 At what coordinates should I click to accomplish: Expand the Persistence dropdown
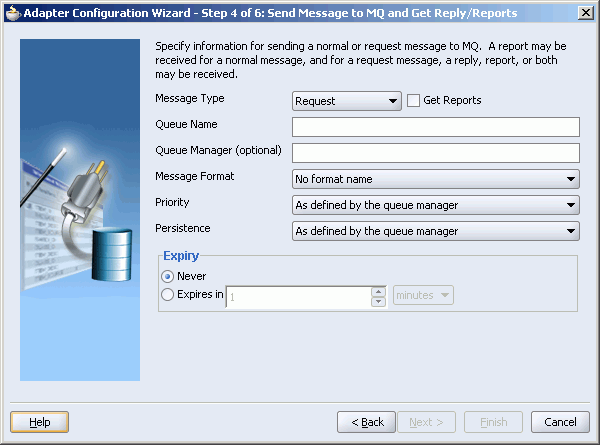436,231
